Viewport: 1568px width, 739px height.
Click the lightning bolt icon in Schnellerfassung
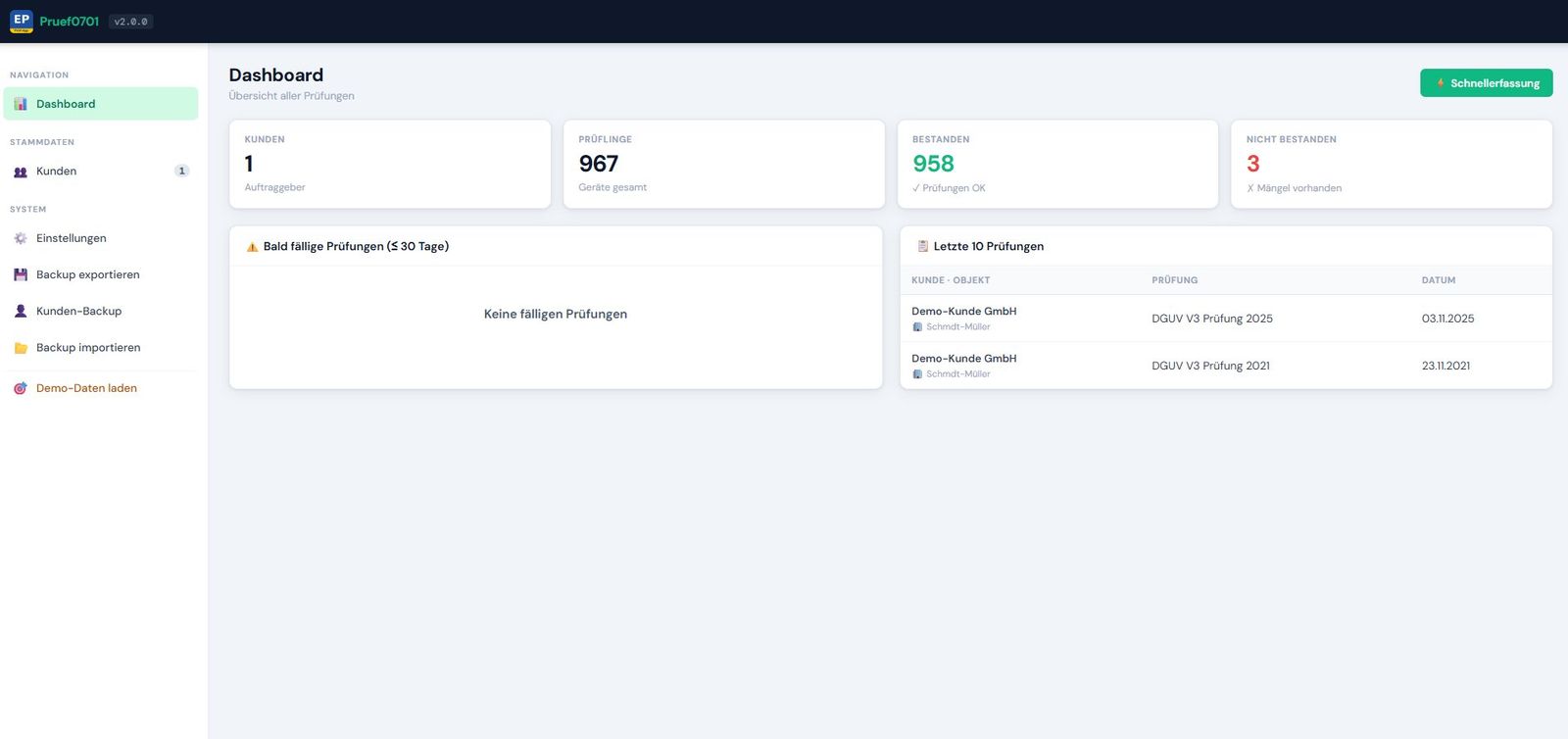pyautogui.click(x=1441, y=83)
